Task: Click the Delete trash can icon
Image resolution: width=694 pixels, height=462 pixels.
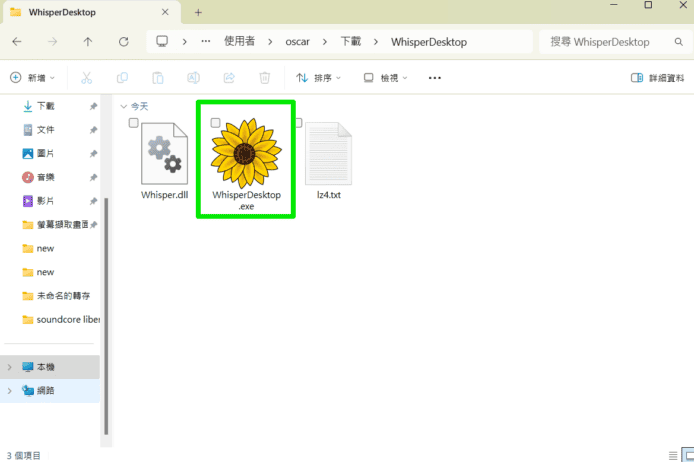Action: [x=265, y=78]
